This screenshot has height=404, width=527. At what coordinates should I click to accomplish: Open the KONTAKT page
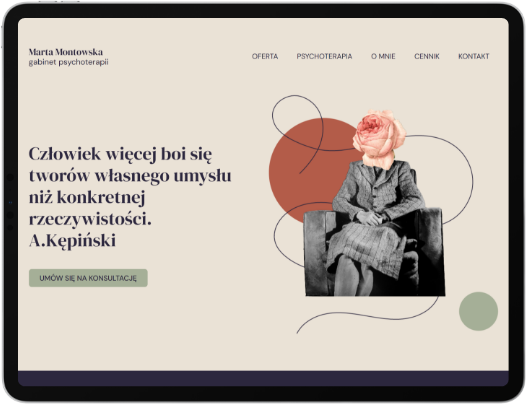click(474, 56)
